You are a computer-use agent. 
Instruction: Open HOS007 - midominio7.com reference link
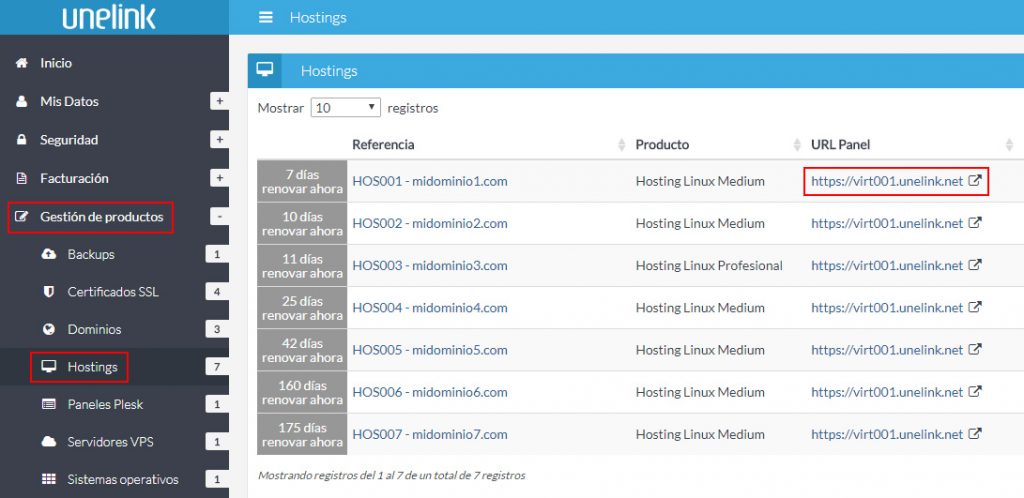click(x=430, y=434)
